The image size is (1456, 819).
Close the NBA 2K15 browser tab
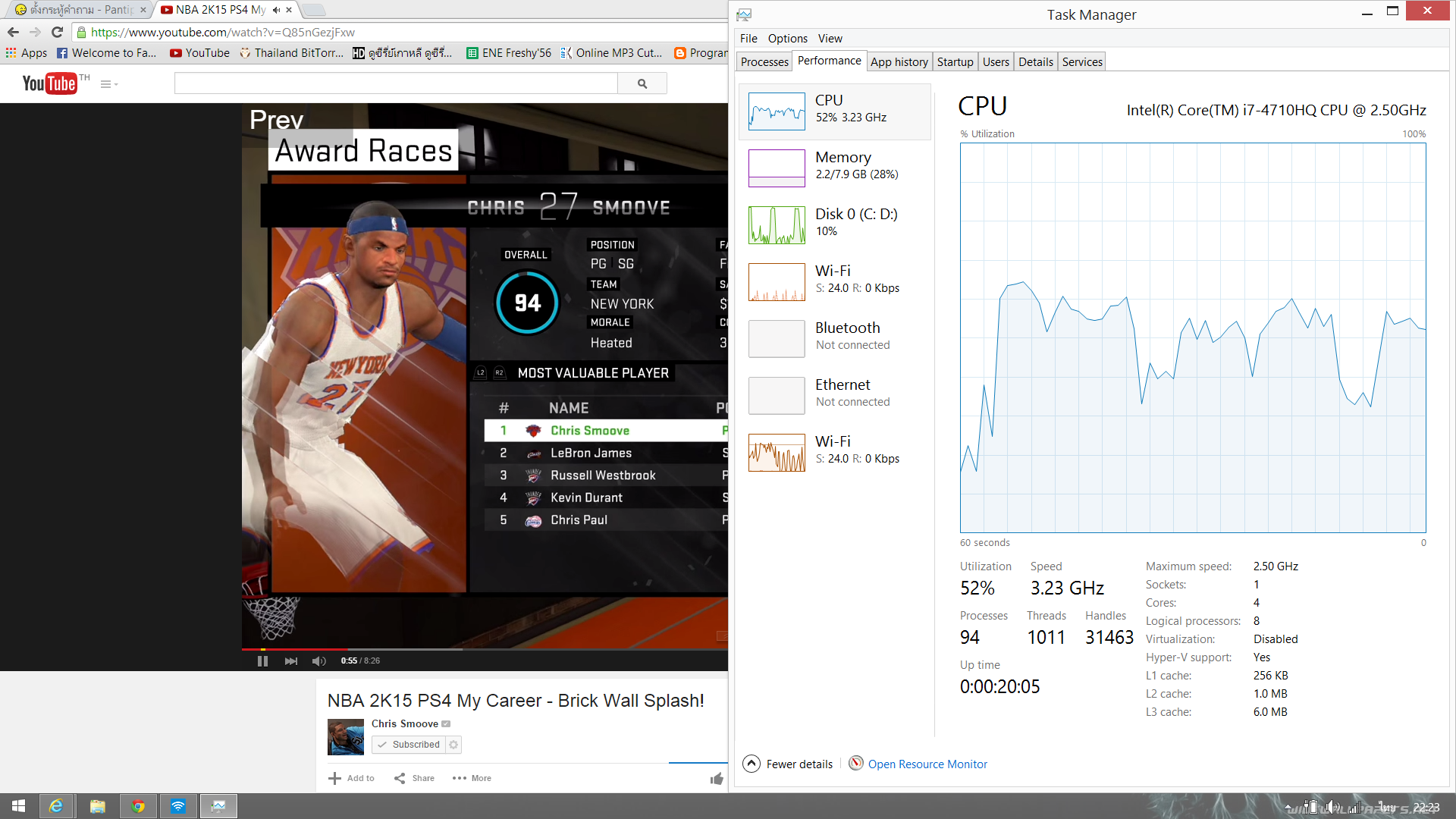[289, 10]
